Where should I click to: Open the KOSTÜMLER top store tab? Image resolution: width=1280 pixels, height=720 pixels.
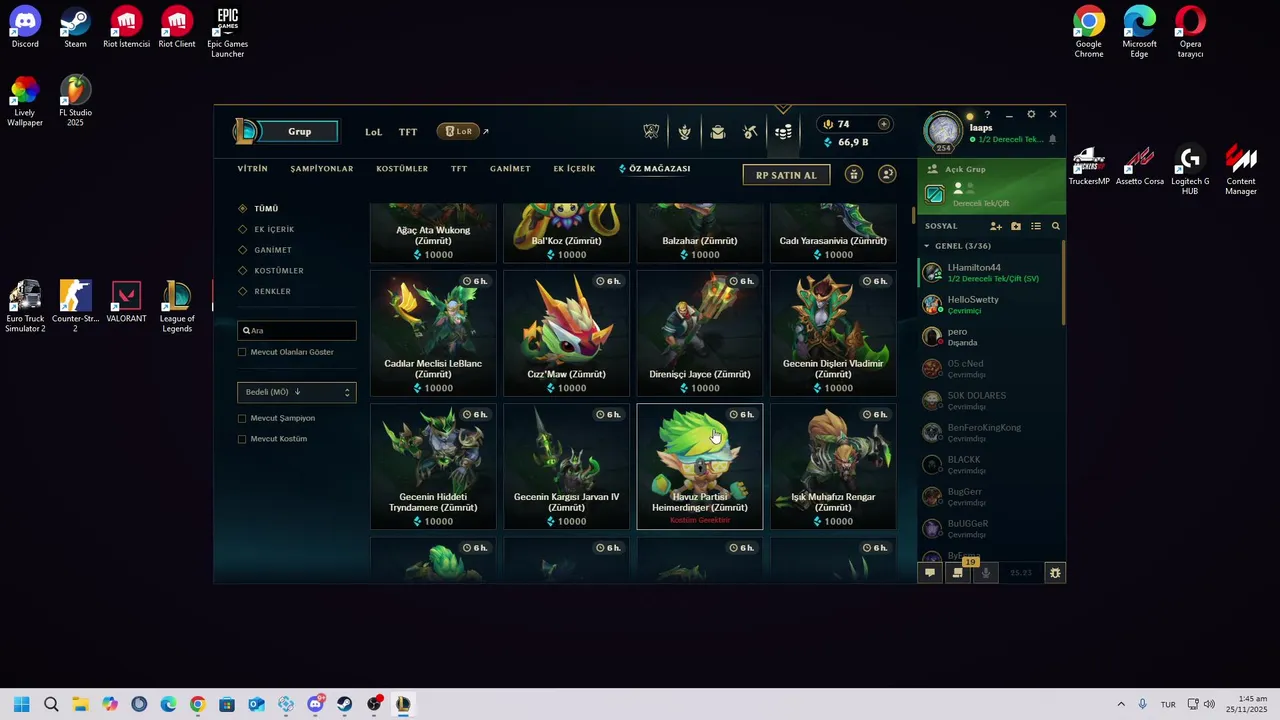402,169
